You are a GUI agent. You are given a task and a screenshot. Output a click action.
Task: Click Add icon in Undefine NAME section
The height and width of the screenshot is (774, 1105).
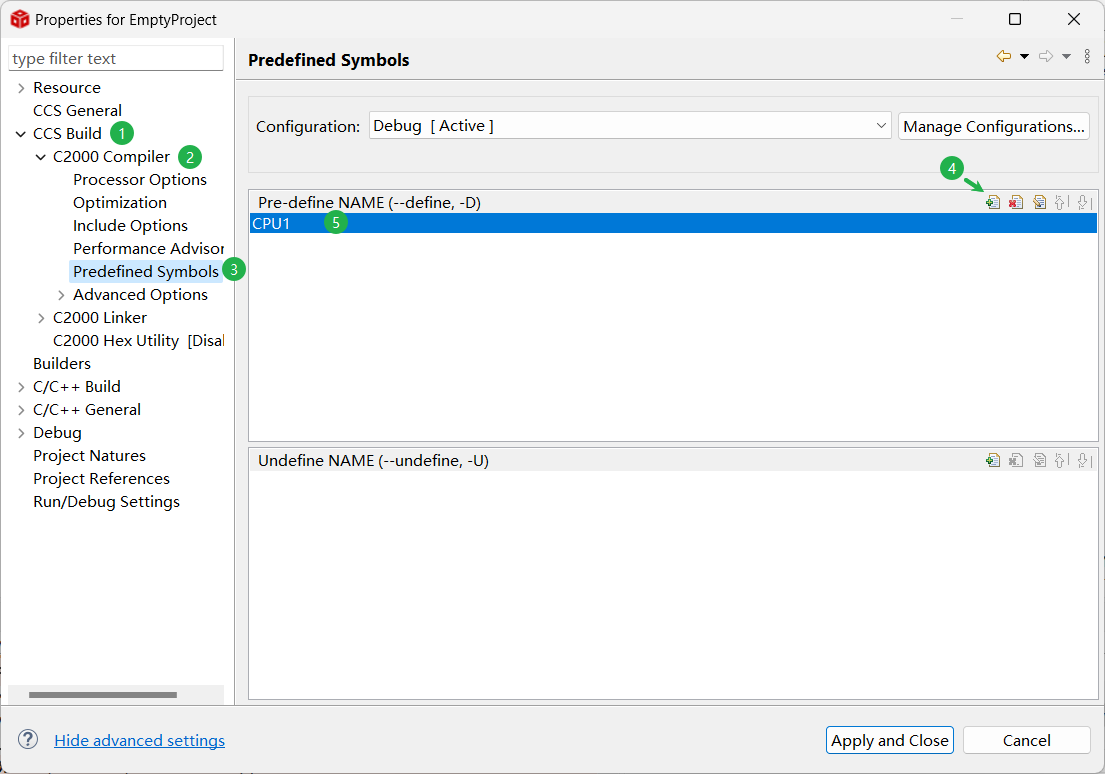(993, 461)
